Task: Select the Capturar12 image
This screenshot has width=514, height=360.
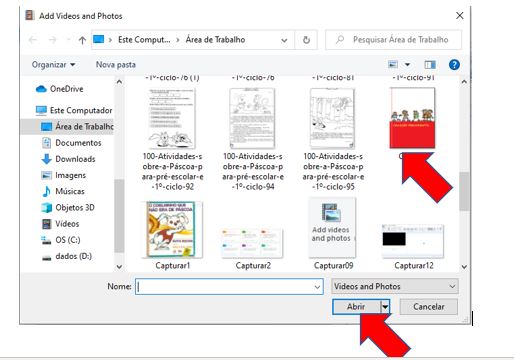Action: (413, 247)
